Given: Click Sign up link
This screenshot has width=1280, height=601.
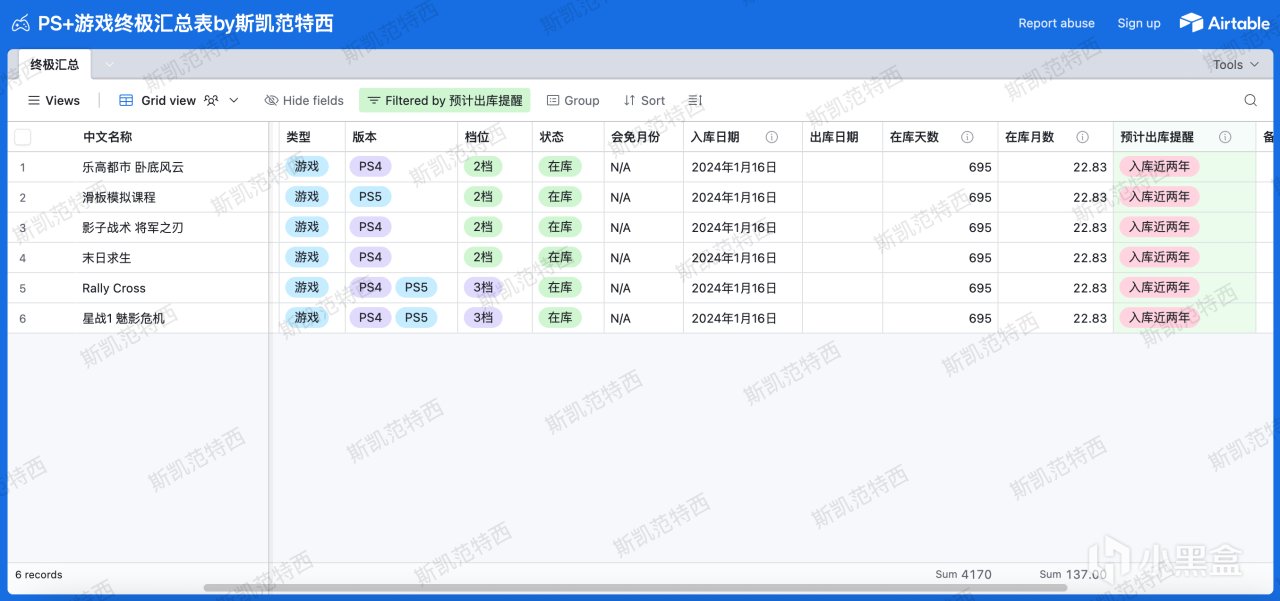Looking at the screenshot, I should [1139, 23].
